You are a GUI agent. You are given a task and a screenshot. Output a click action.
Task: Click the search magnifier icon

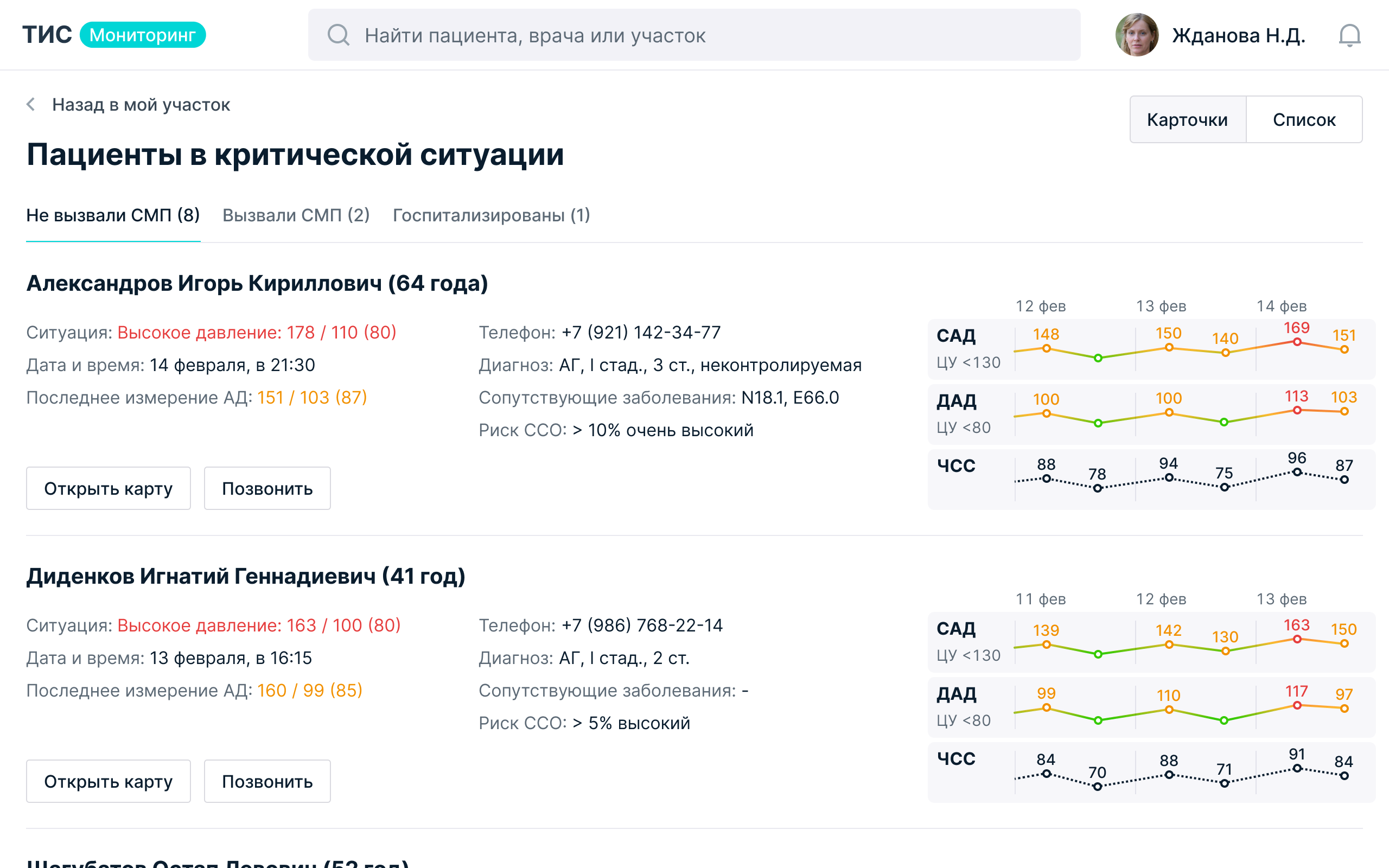339,35
